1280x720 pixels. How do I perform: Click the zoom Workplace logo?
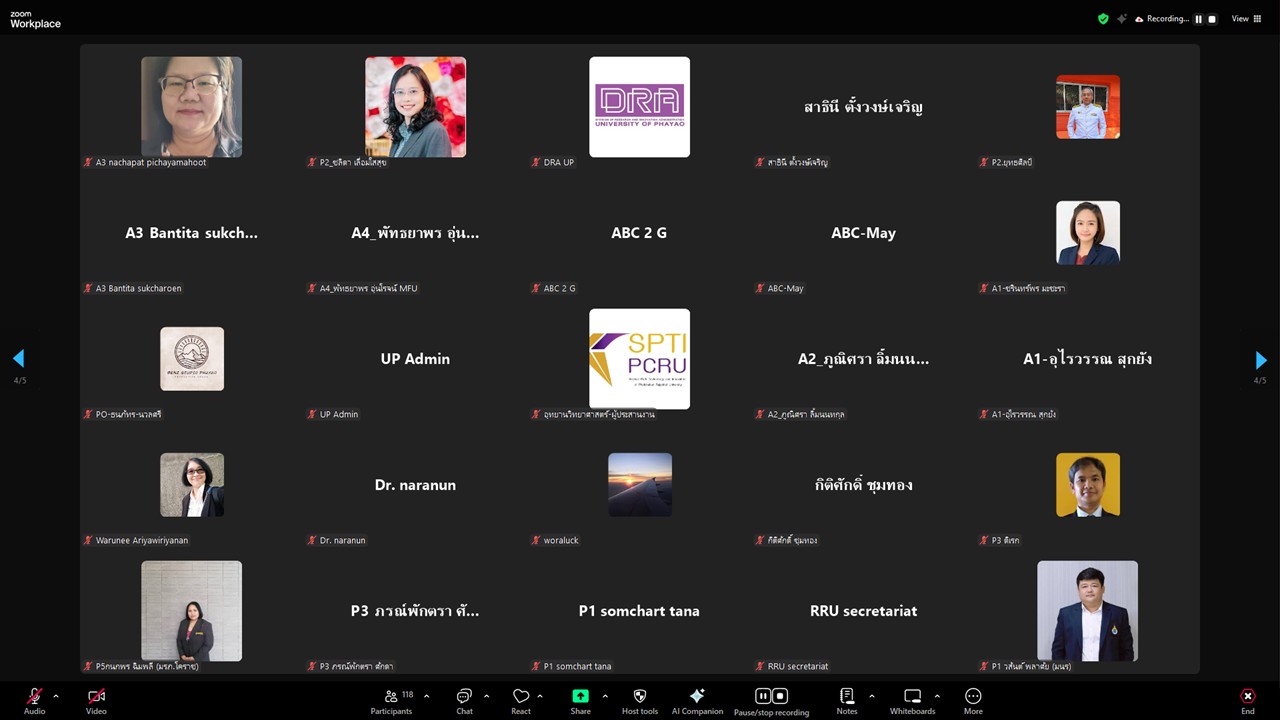[35, 20]
